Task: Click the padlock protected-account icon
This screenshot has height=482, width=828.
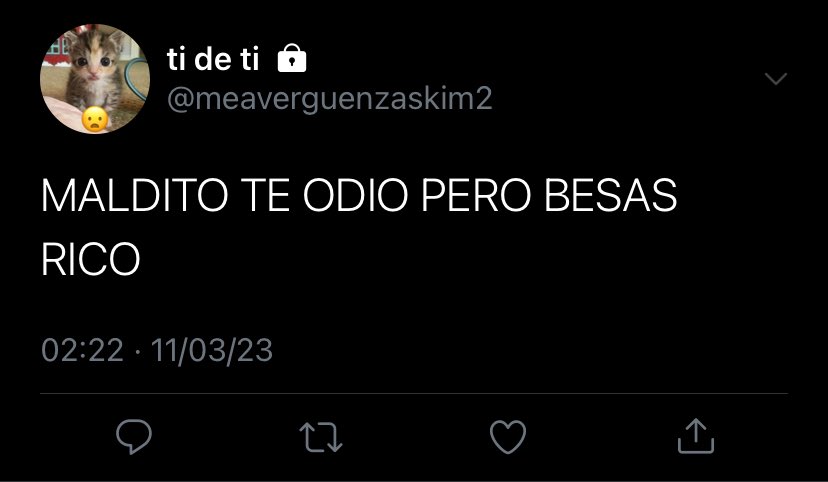Action: coord(292,58)
